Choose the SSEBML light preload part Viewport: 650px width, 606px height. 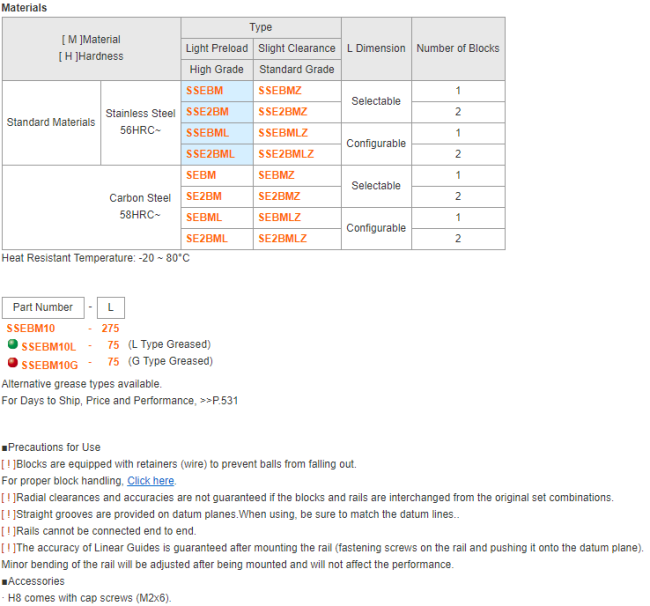[207, 133]
